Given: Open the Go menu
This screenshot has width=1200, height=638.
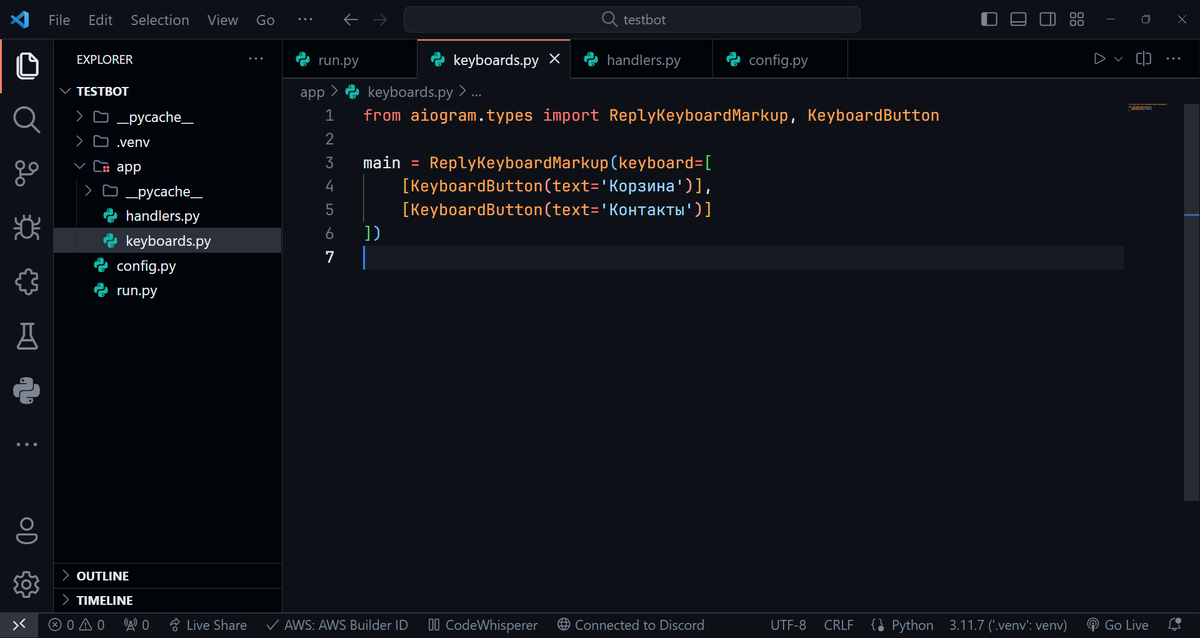Looking at the screenshot, I should click(265, 20).
